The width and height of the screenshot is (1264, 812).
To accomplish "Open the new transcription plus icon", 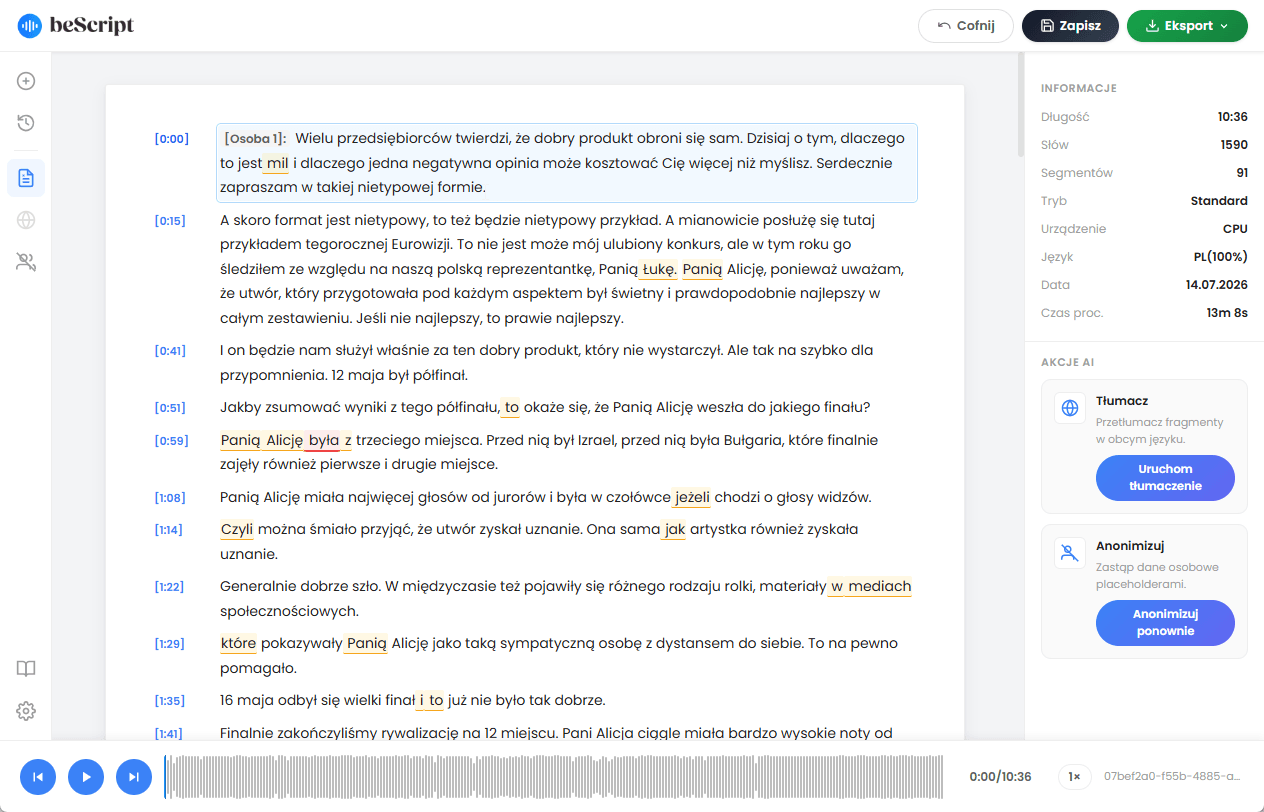I will click(26, 81).
